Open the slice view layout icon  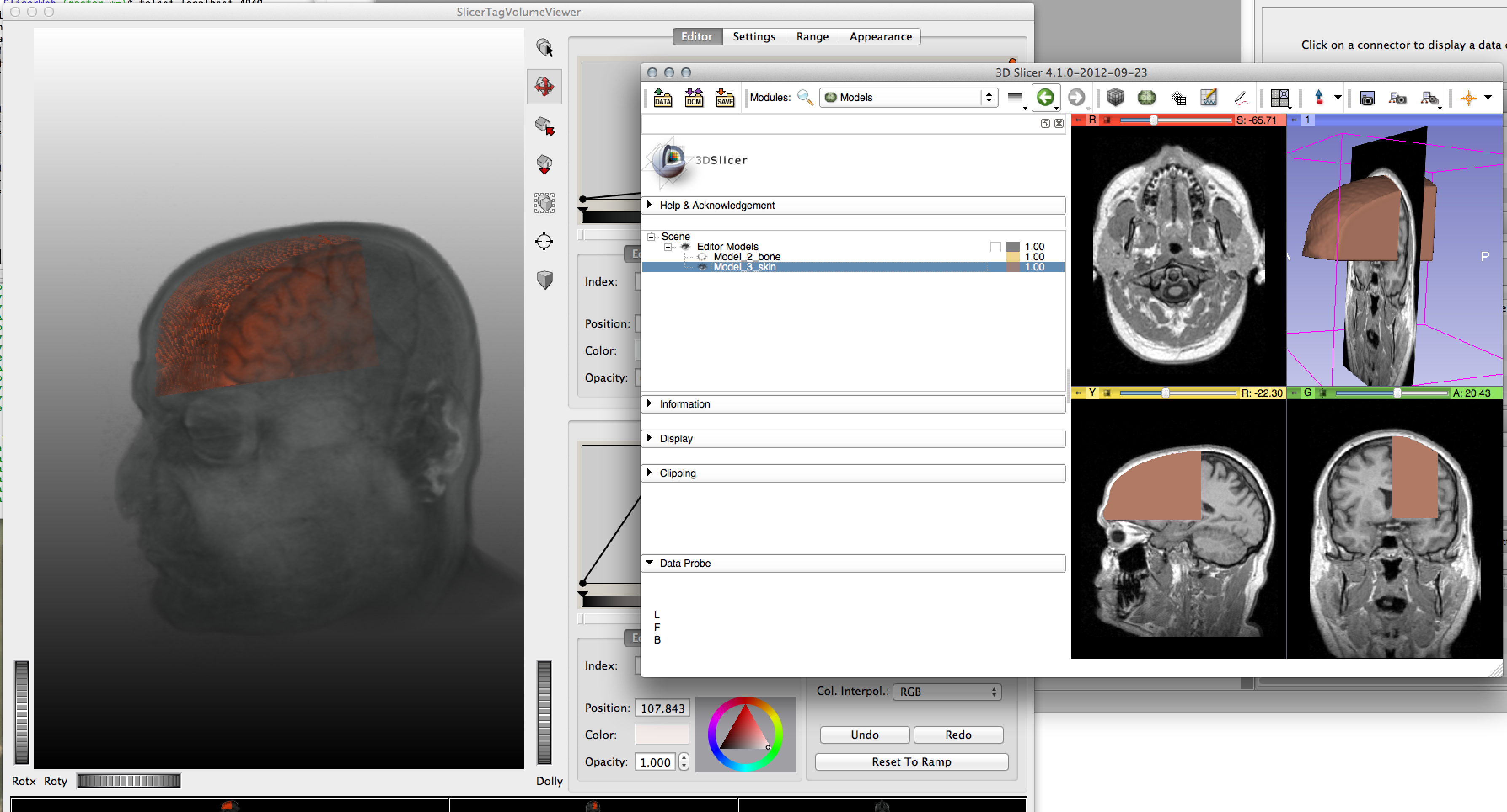point(1279,98)
